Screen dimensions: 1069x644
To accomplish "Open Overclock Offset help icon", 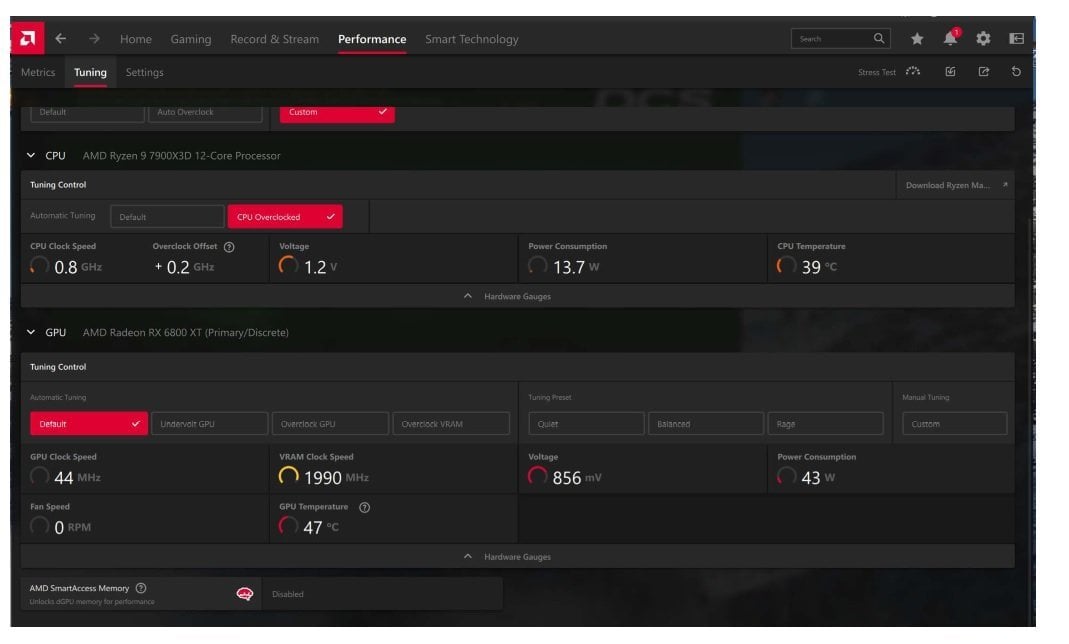I will (x=229, y=247).
